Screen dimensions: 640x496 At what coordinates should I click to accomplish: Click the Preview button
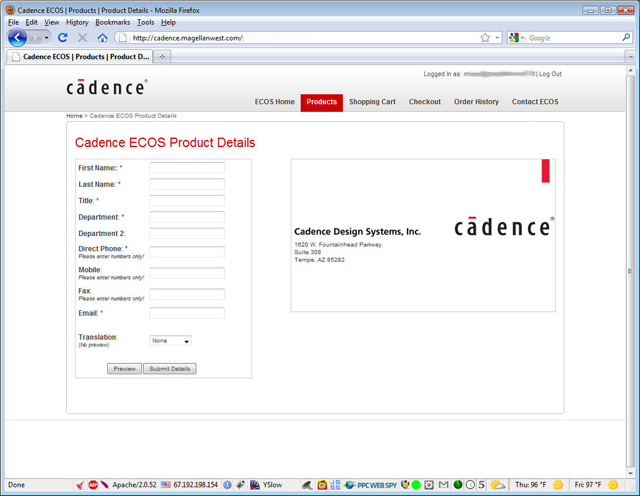124,369
